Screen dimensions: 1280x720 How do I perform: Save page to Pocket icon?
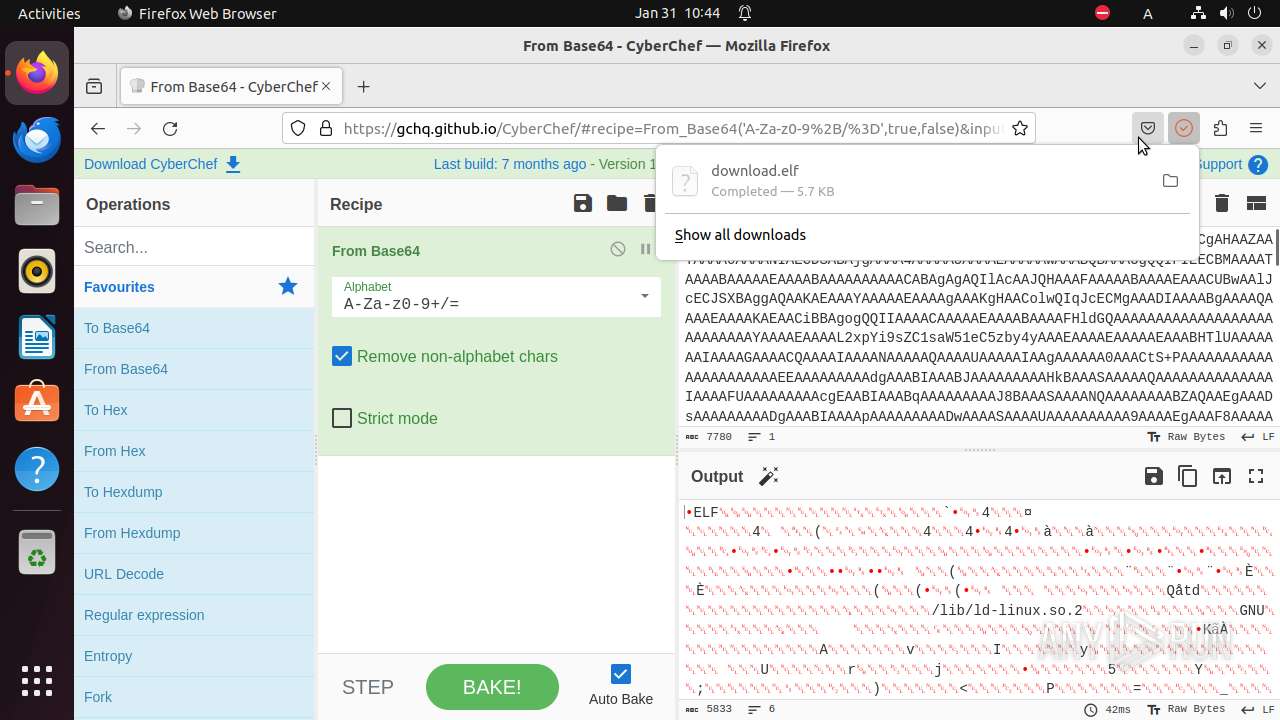pyautogui.click(x=1148, y=128)
